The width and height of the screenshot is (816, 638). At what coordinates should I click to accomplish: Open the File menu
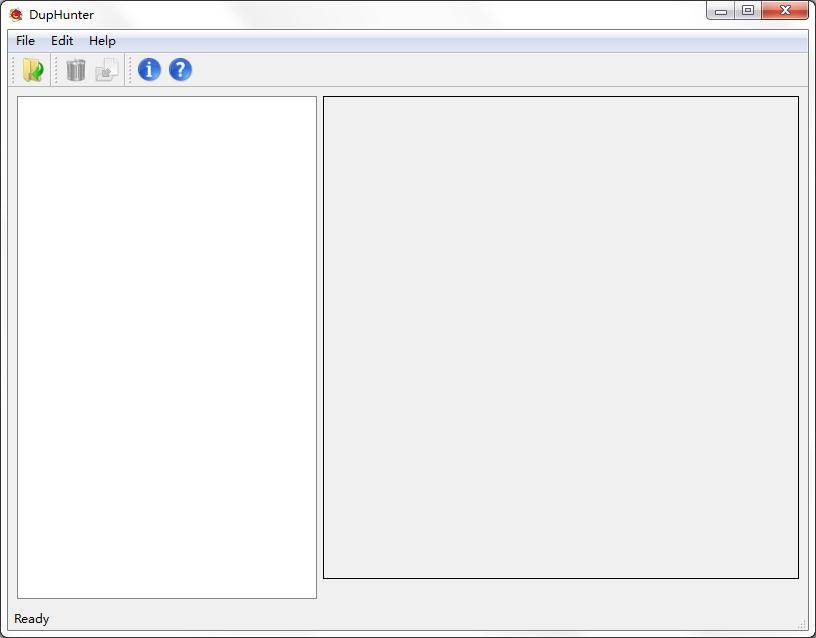click(x=25, y=41)
